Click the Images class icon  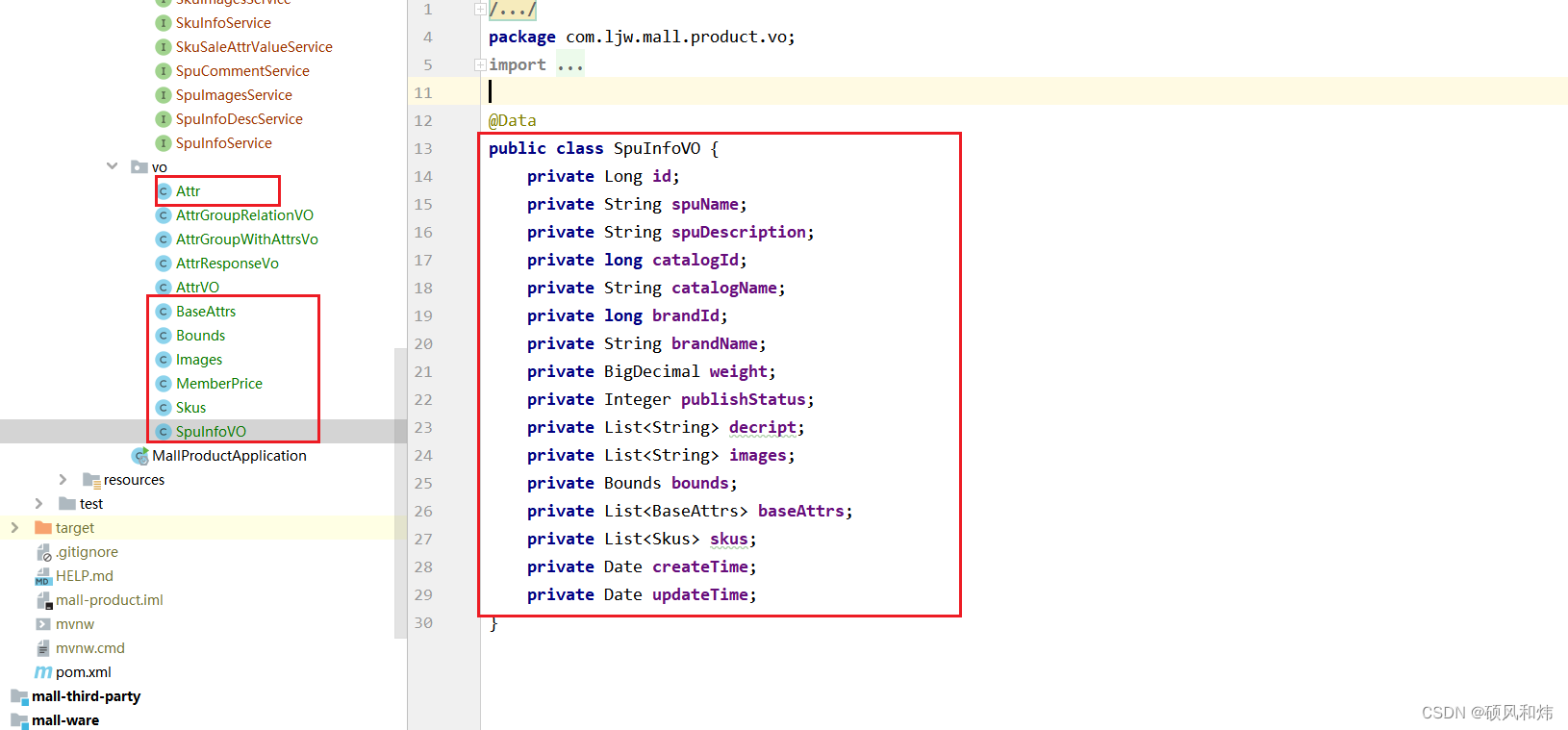(x=164, y=360)
